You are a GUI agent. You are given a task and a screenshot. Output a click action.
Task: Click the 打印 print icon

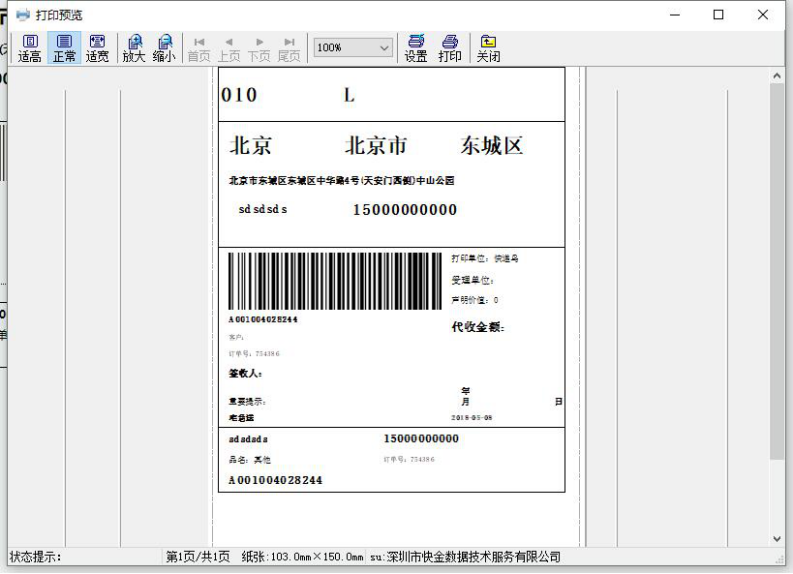450,48
